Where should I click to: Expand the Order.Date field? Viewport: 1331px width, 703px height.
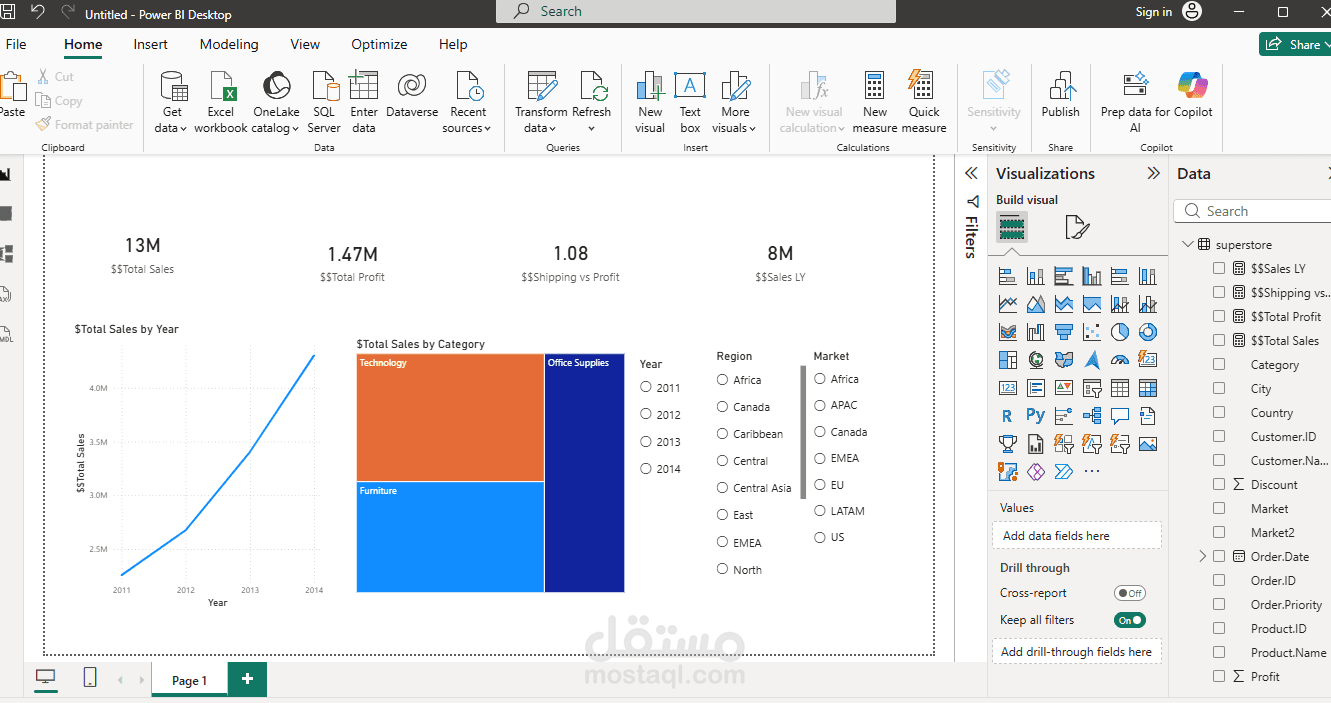(x=1202, y=556)
